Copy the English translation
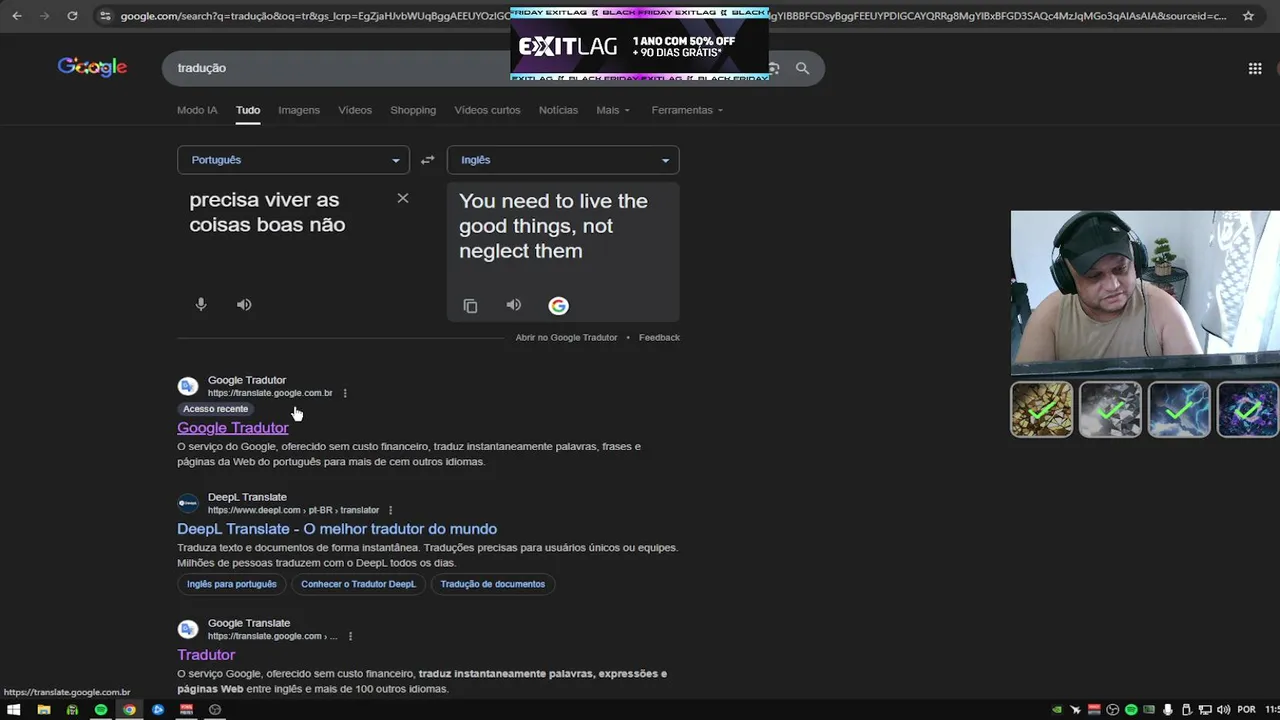Image resolution: width=1280 pixels, height=720 pixels. coord(470,306)
